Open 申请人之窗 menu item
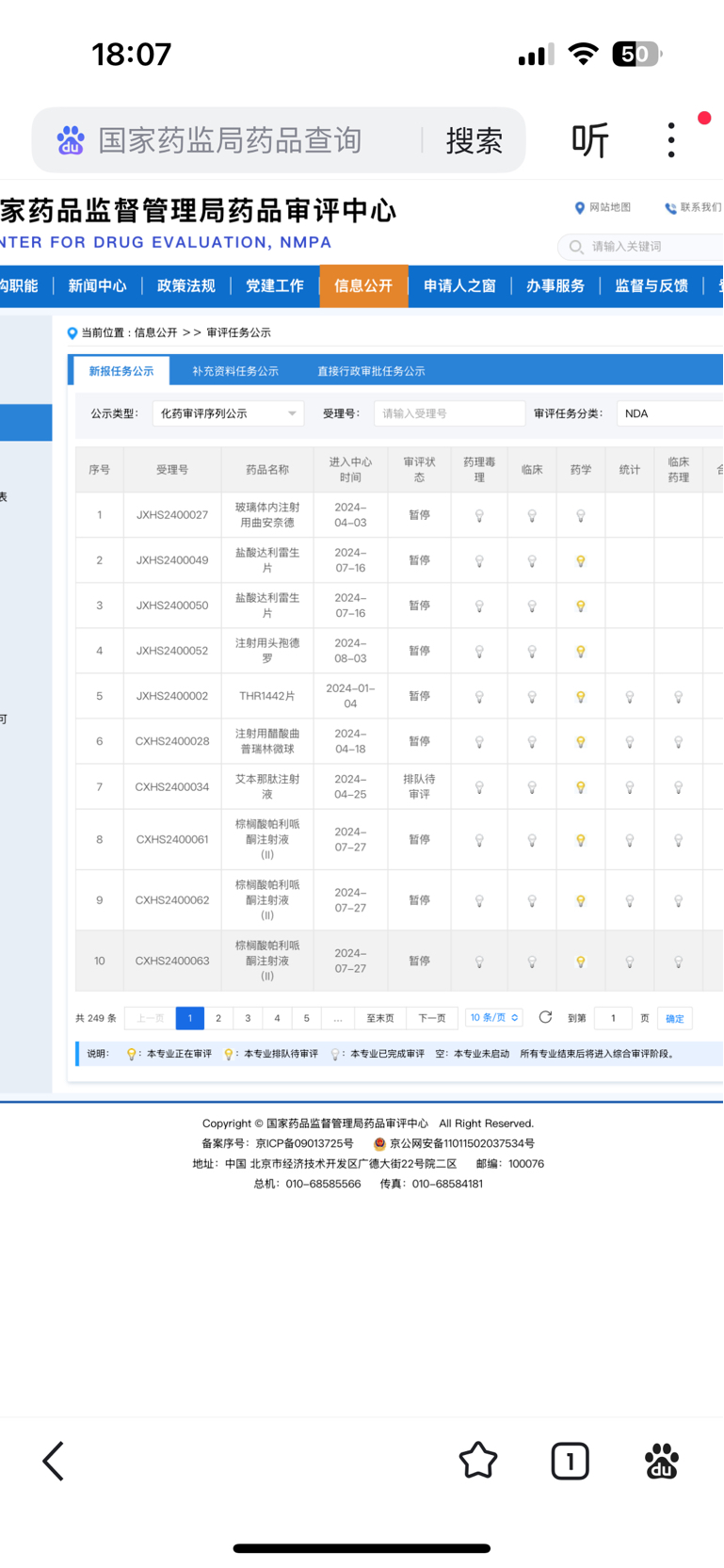The height and width of the screenshot is (1568, 724). point(459,285)
